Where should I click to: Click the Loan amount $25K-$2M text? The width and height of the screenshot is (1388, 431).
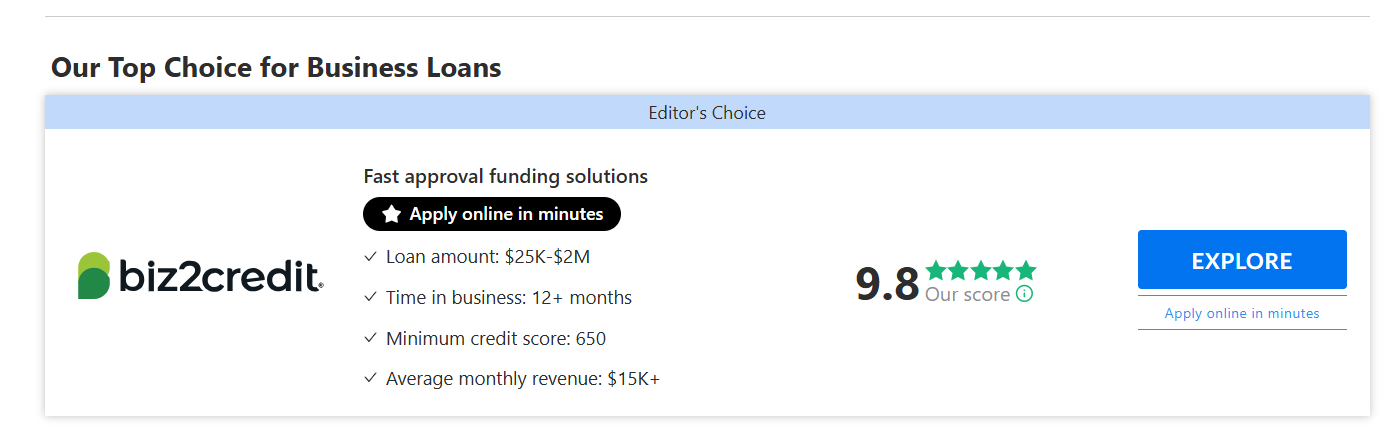coord(488,257)
